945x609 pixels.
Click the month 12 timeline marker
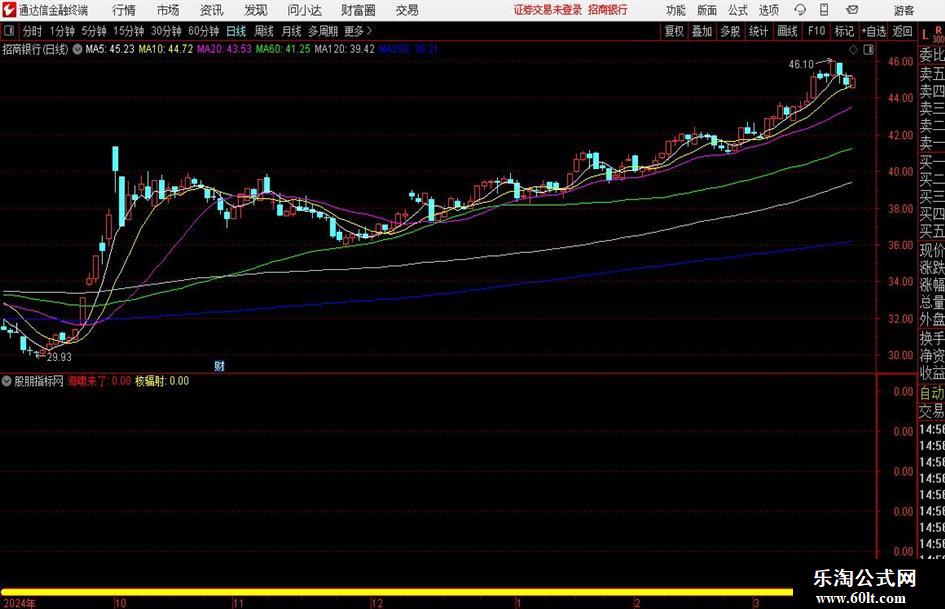pyautogui.click(x=377, y=603)
